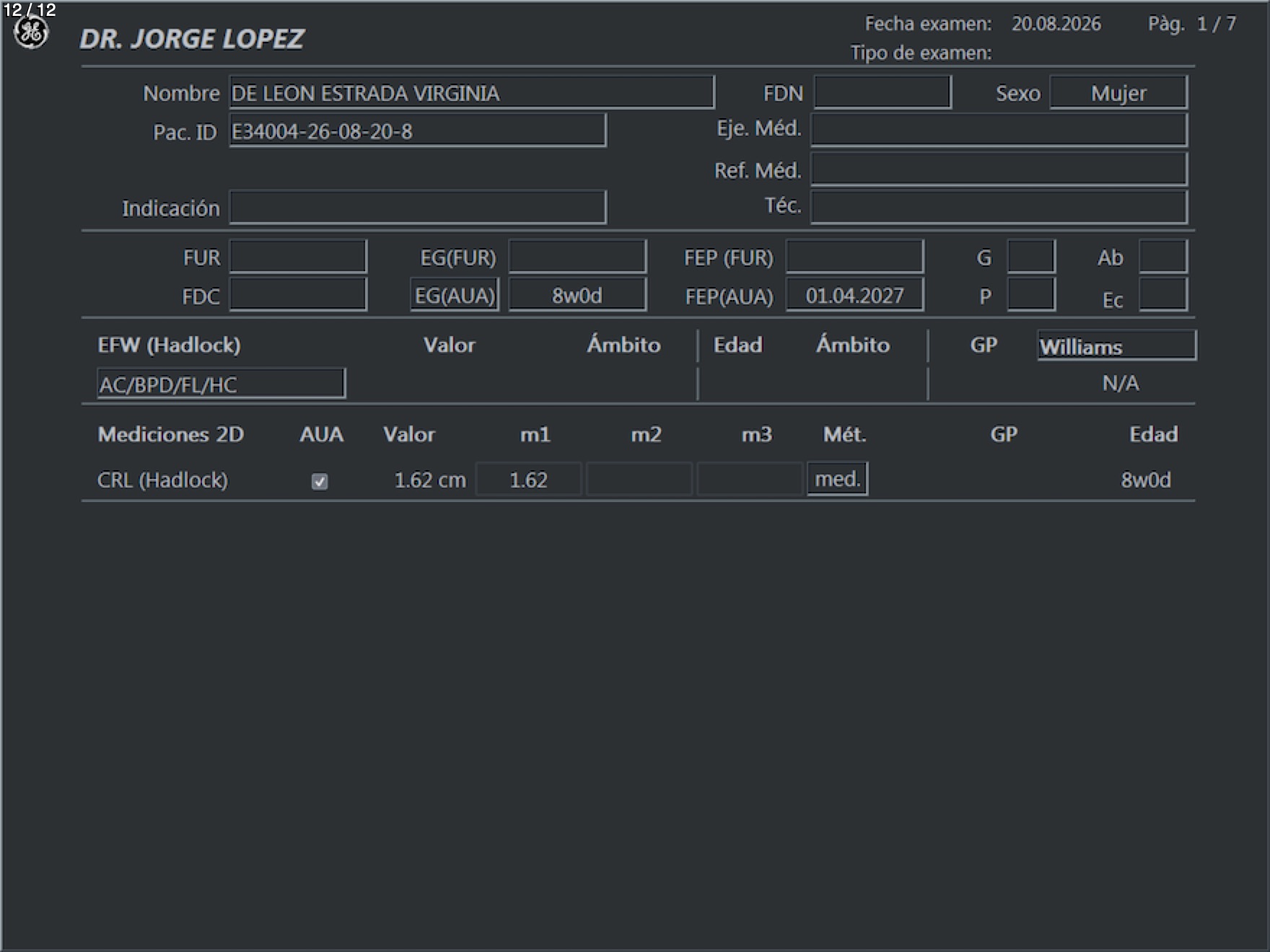This screenshot has width=1270, height=952.
Task: Click the Pac. ID field
Action: pyautogui.click(x=418, y=131)
